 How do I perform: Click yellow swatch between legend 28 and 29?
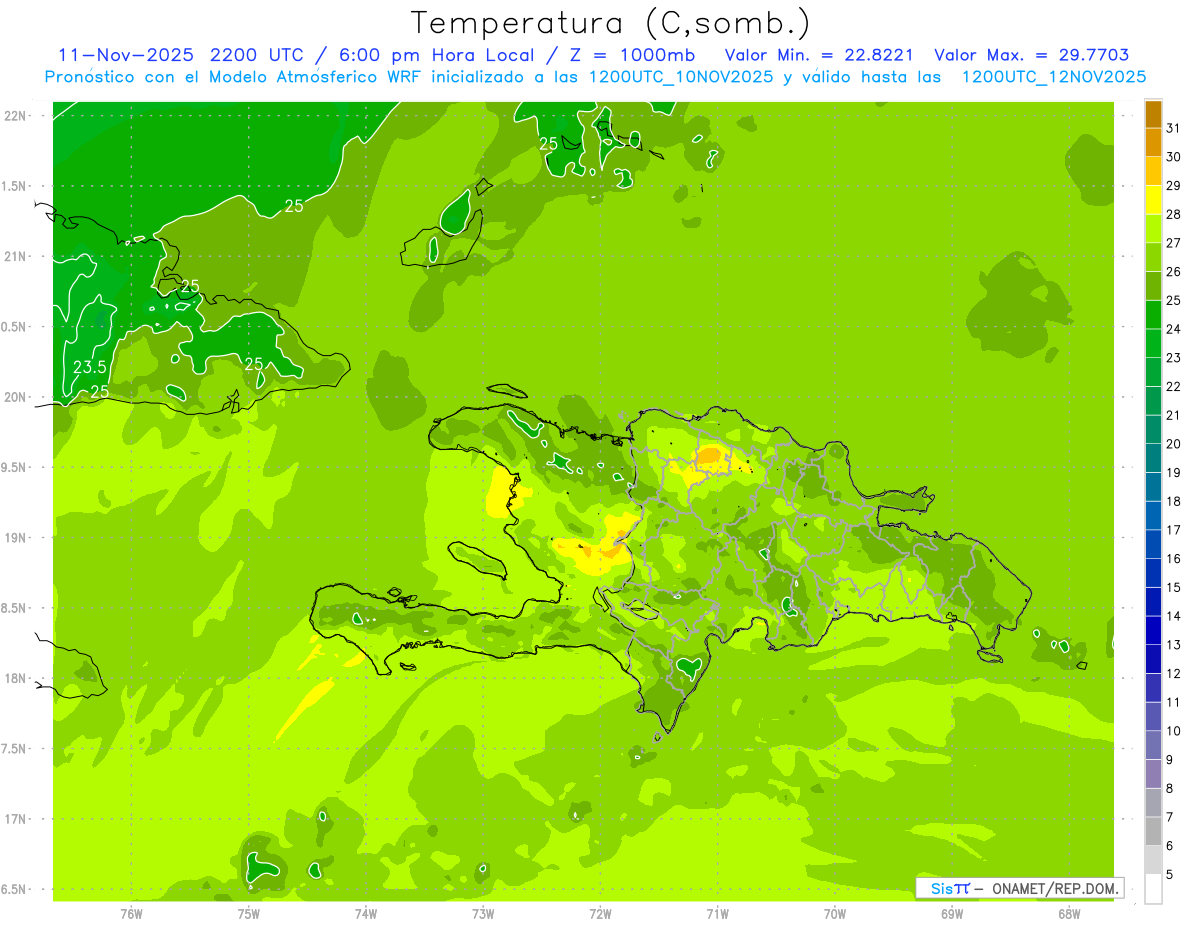click(1153, 200)
